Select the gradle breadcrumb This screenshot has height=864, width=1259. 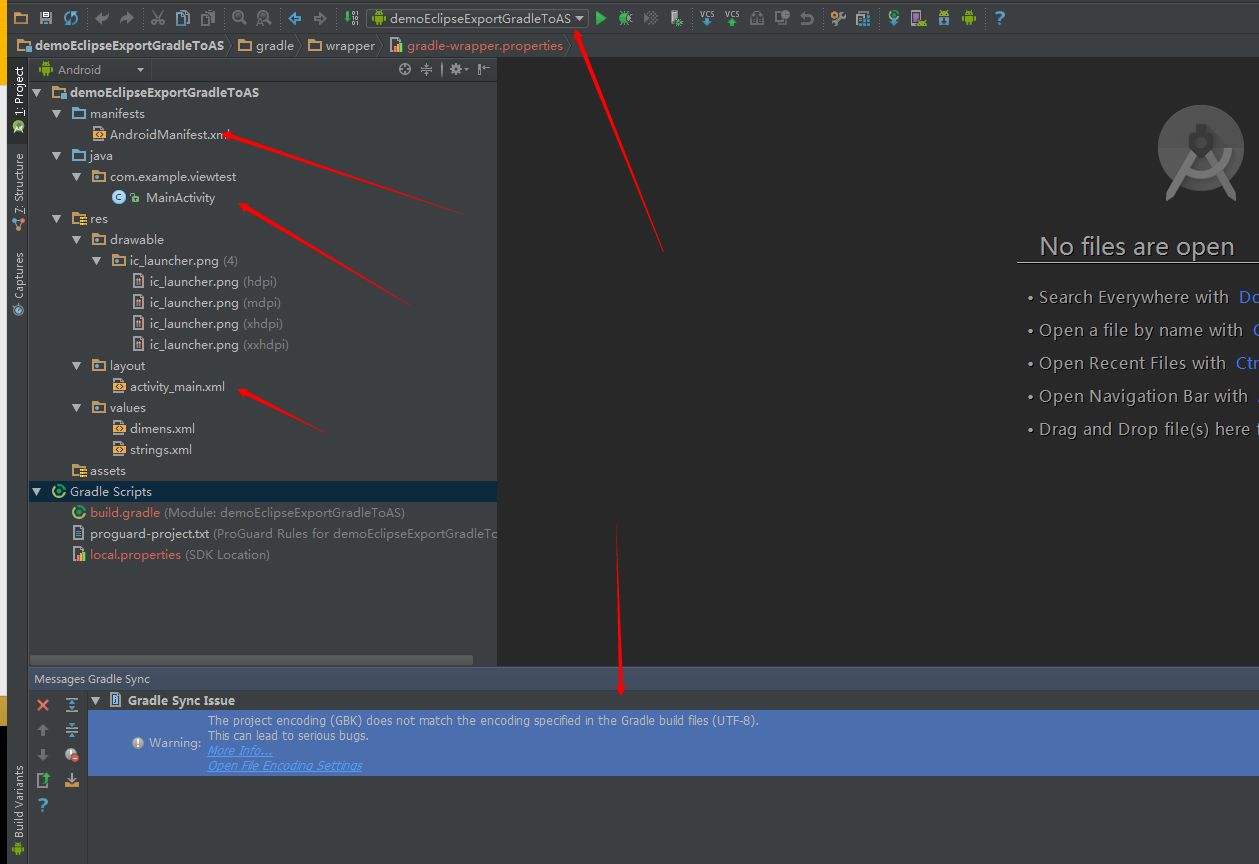click(267, 45)
